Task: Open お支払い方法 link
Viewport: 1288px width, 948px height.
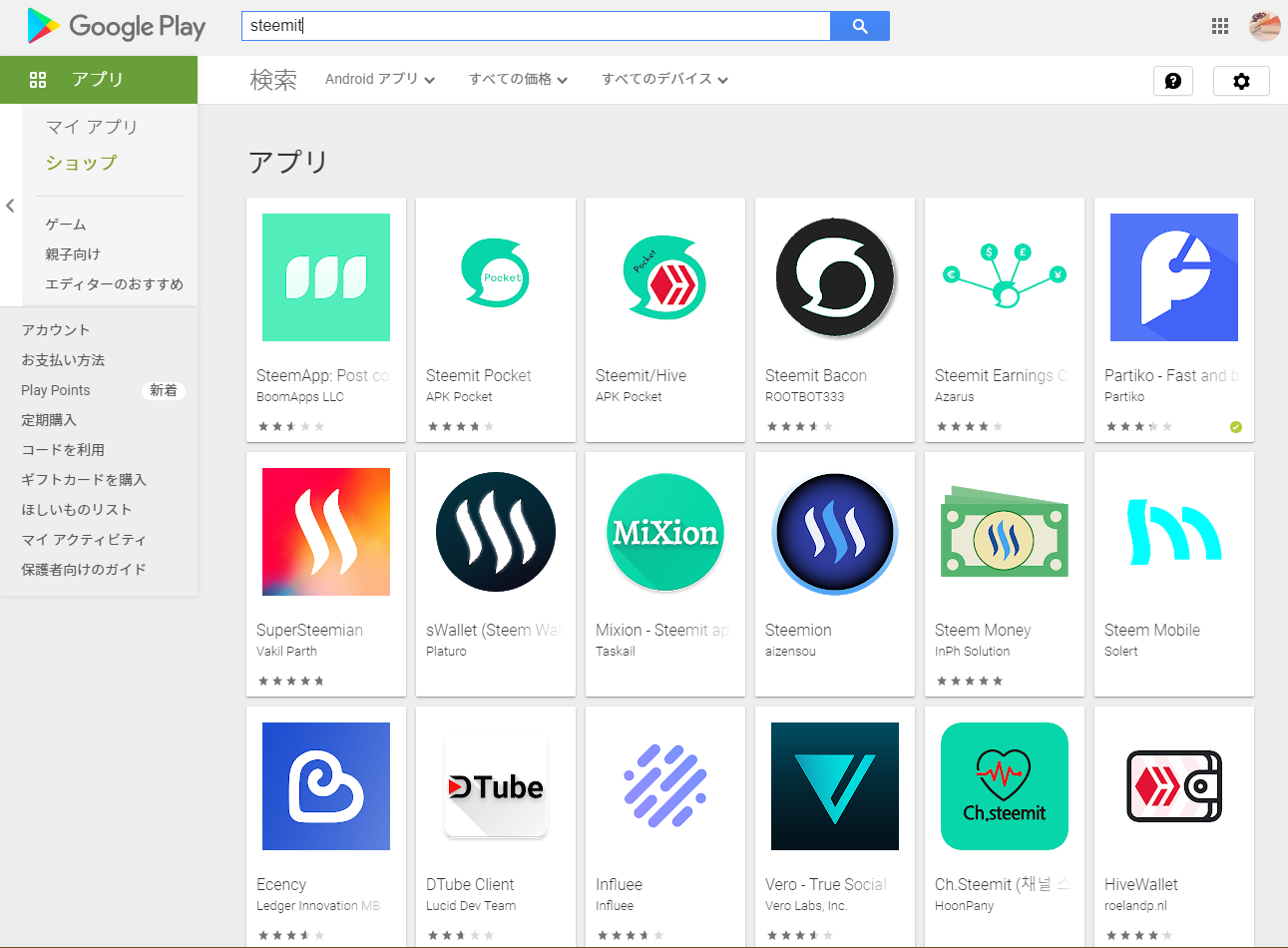Action: tap(63, 360)
